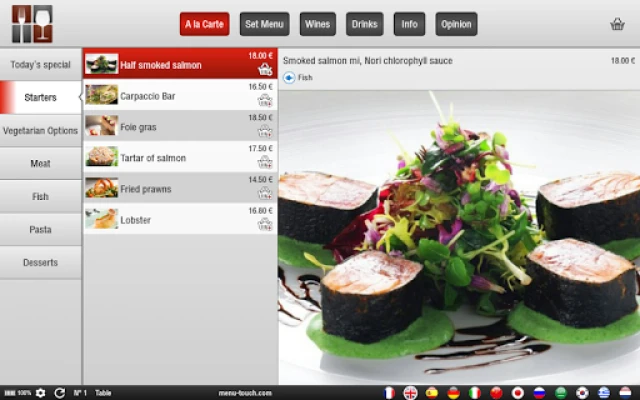This screenshot has height=400, width=640.
Task: Click the refresh icon in bottom bar
Action: coord(59,393)
